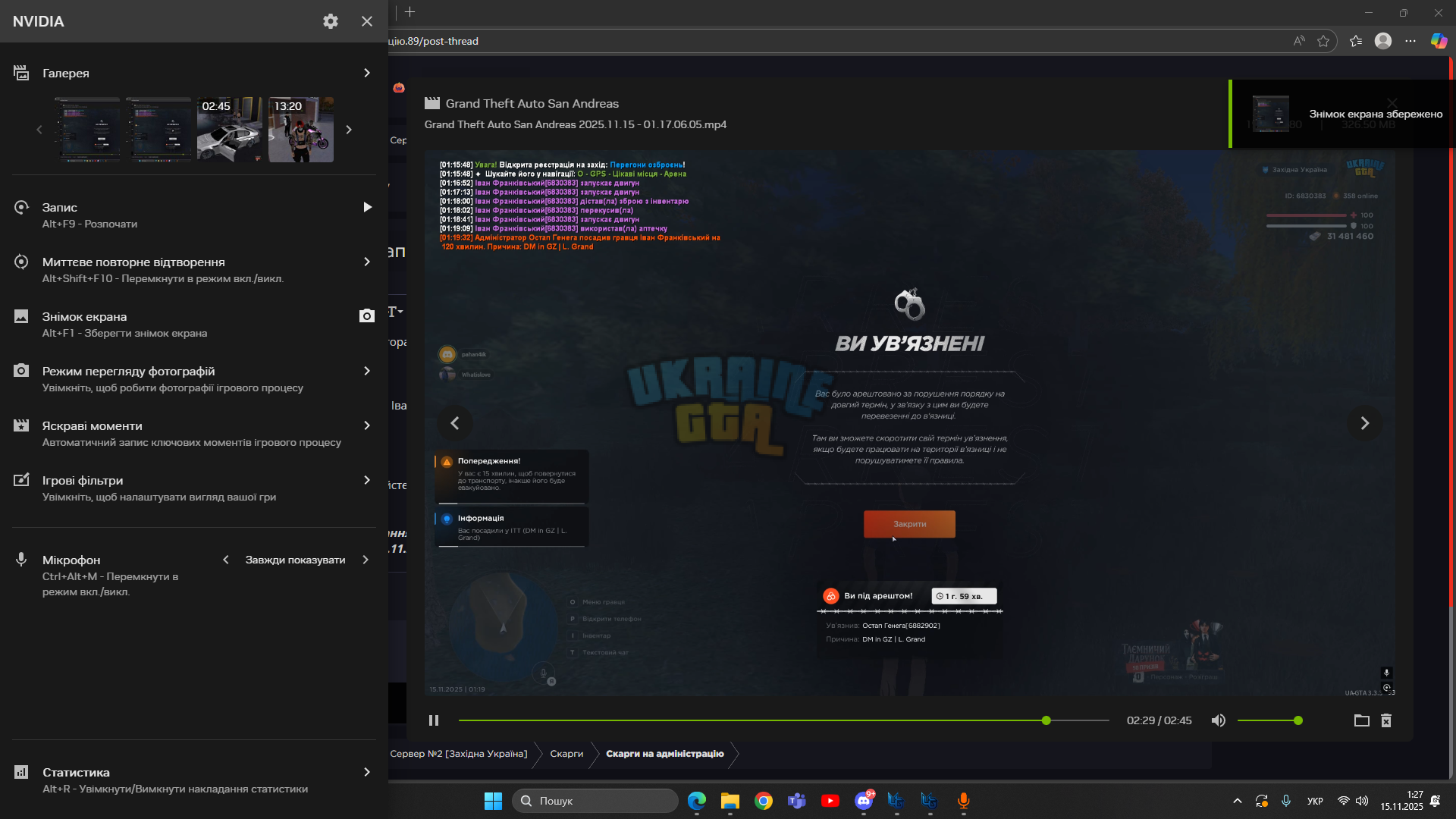Open the Галерея gallery icon

21,73
